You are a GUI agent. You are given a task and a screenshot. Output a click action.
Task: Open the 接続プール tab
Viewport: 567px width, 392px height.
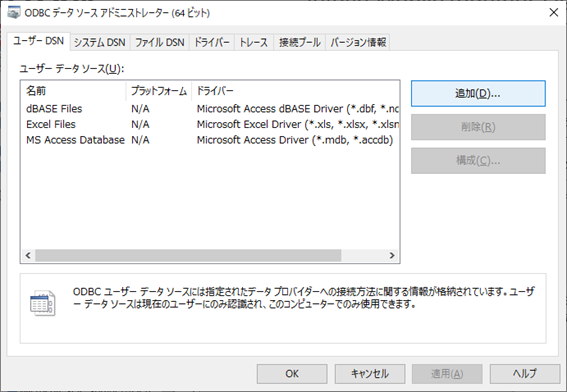[299, 42]
